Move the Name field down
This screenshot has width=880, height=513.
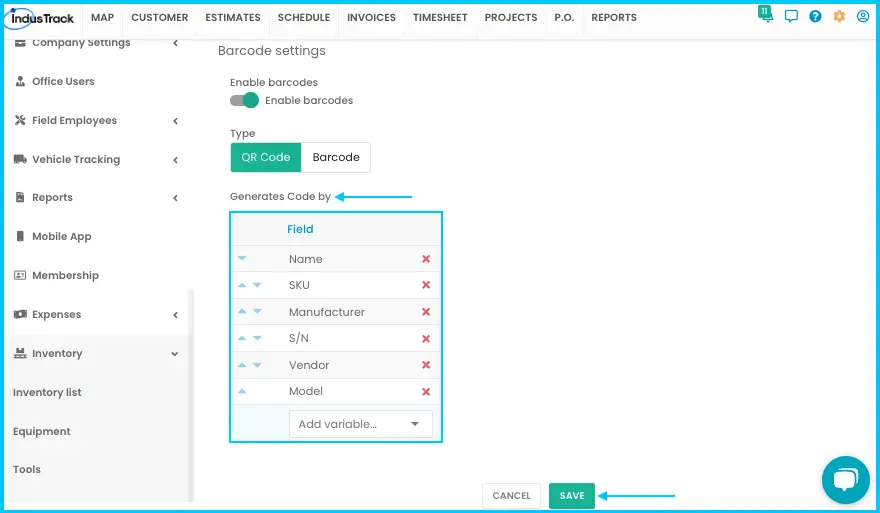242,258
